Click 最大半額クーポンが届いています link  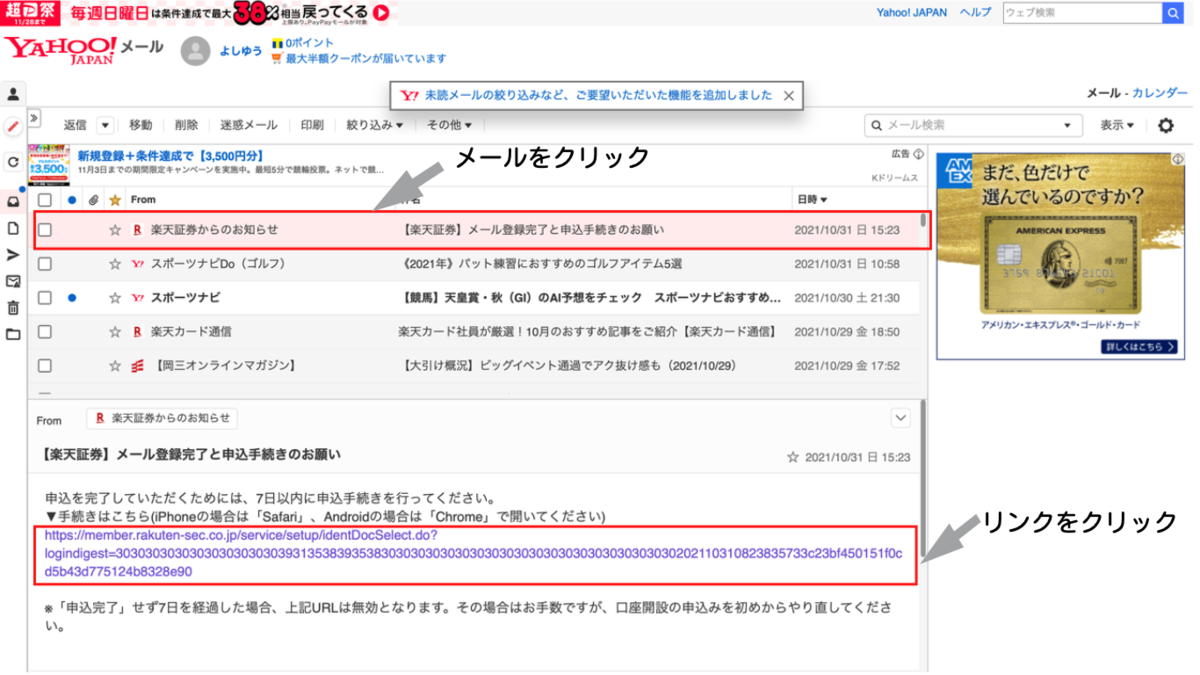click(x=366, y=59)
